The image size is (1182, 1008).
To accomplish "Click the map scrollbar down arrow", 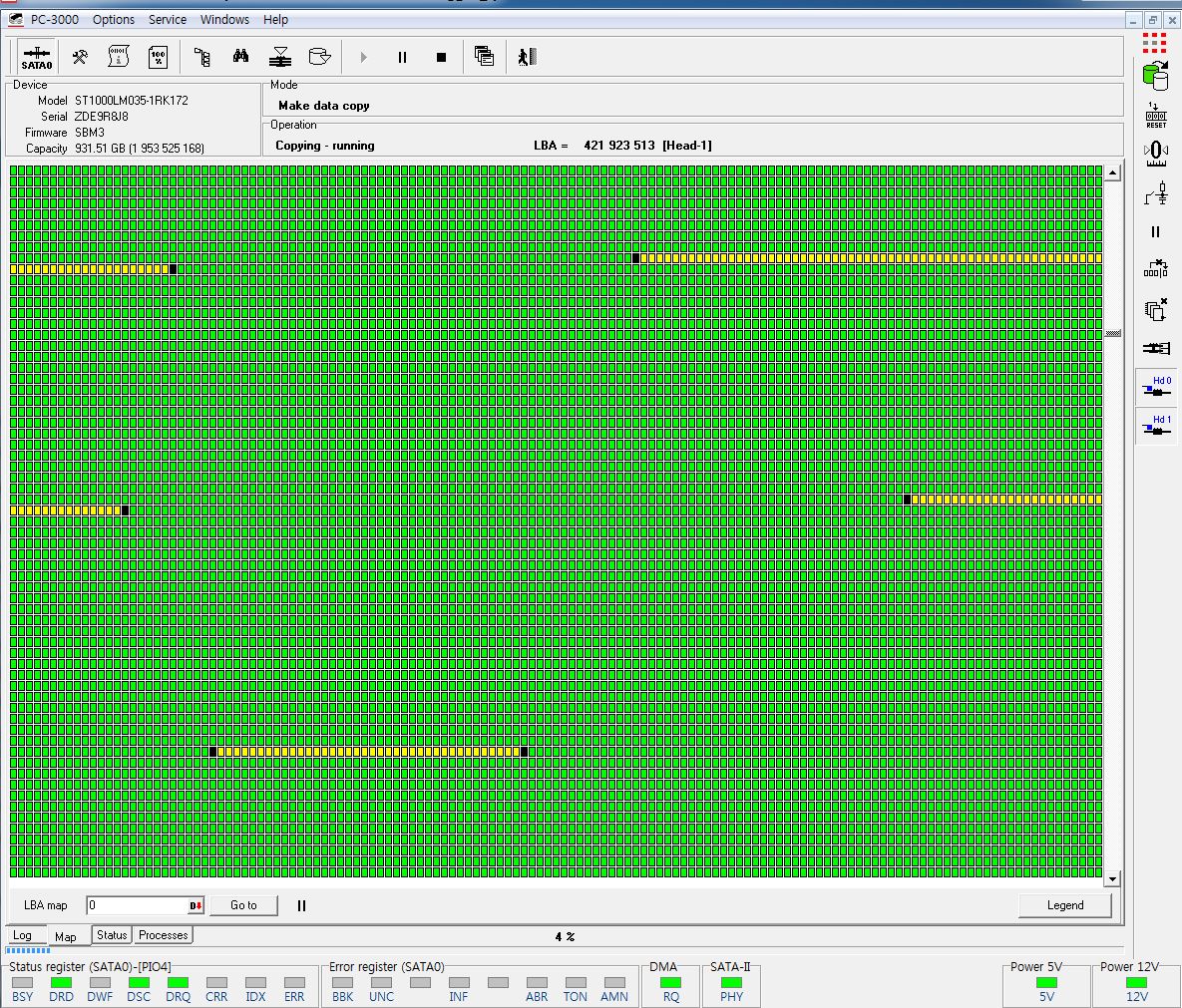I will click(1112, 878).
